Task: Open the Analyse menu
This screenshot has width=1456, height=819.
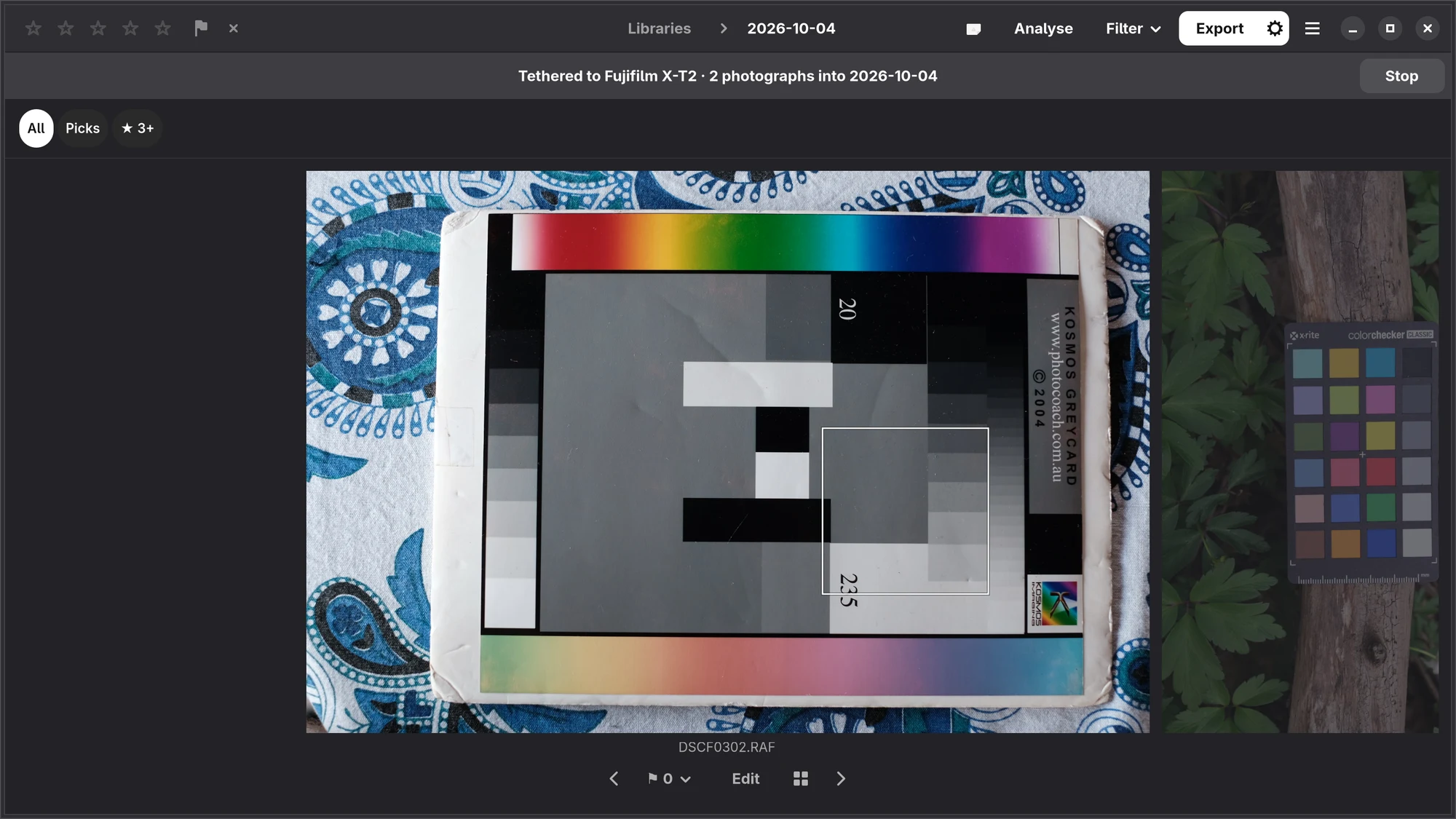Action: tap(1043, 28)
